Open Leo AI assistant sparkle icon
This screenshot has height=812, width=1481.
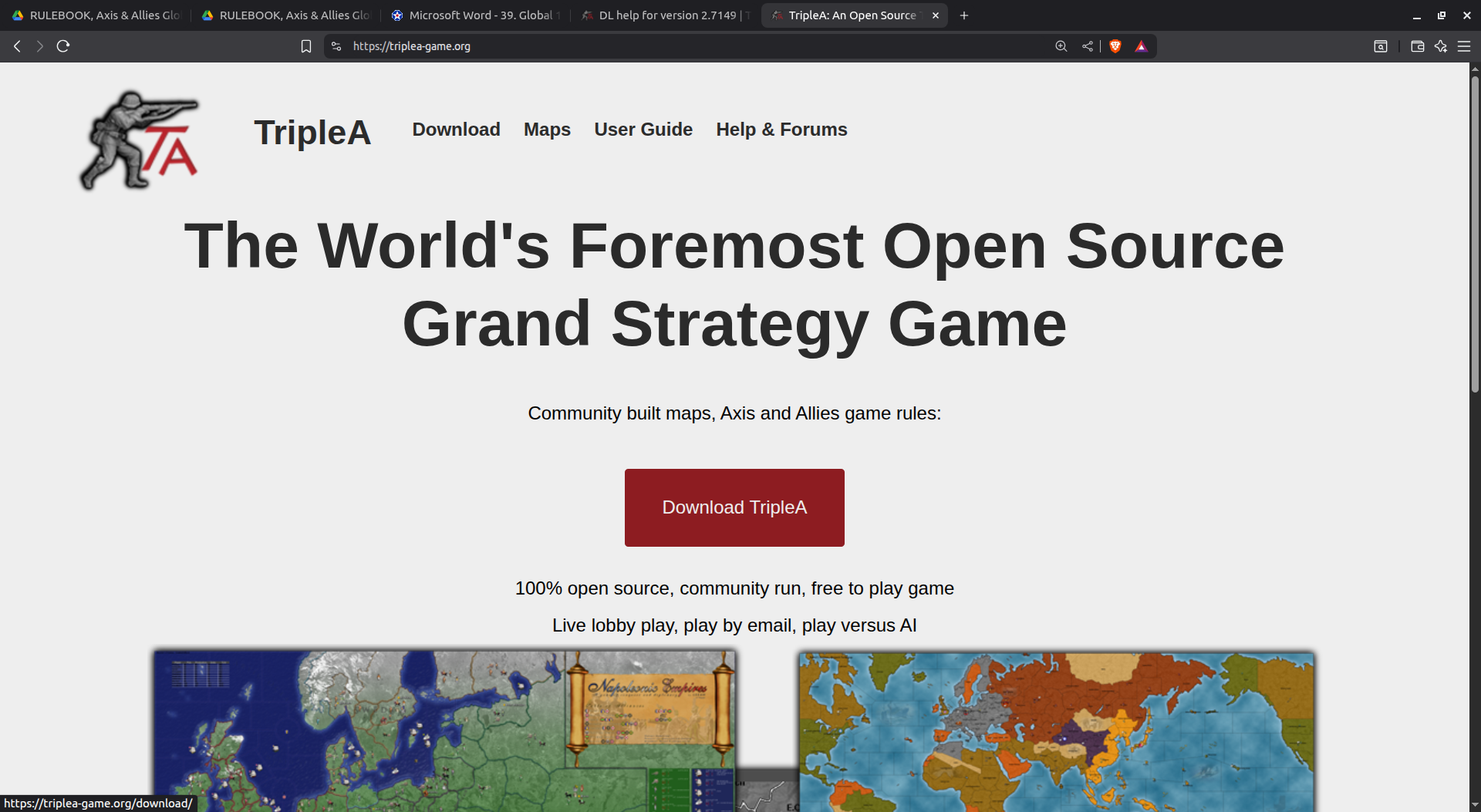(x=1441, y=46)
